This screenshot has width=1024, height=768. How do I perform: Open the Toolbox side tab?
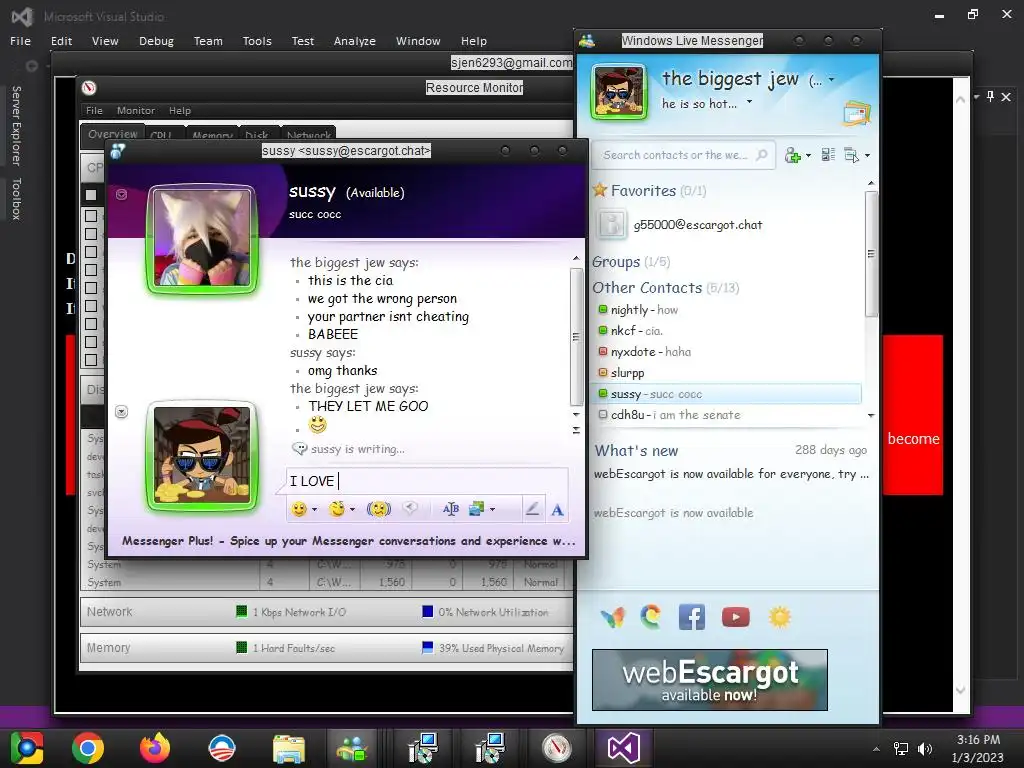16,199
